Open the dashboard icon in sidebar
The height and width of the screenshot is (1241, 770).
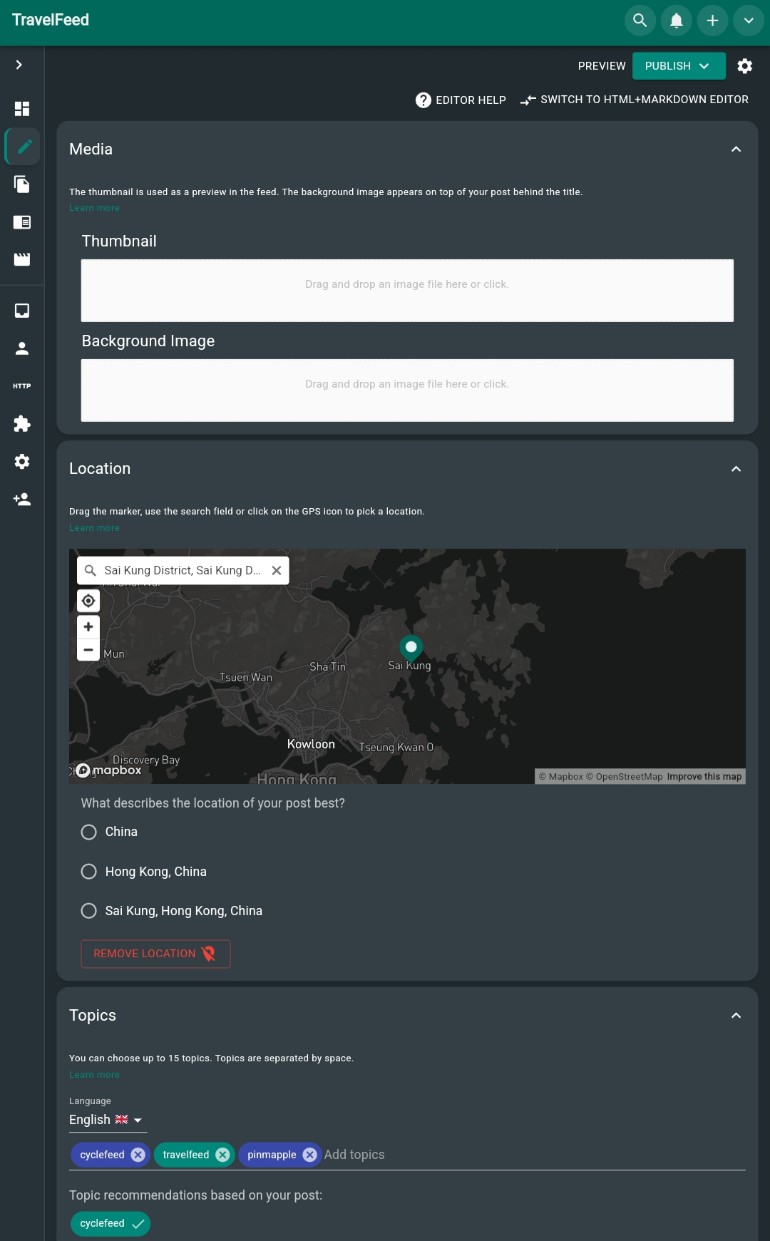(22, 109)
